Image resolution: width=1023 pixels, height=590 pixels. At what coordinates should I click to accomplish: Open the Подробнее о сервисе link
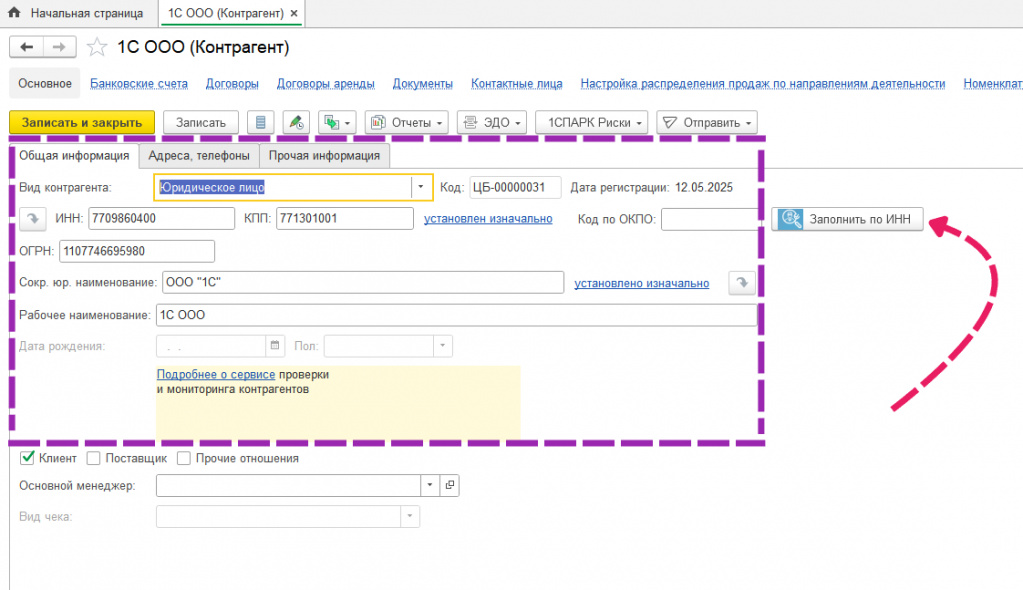[x=216, y=375]
